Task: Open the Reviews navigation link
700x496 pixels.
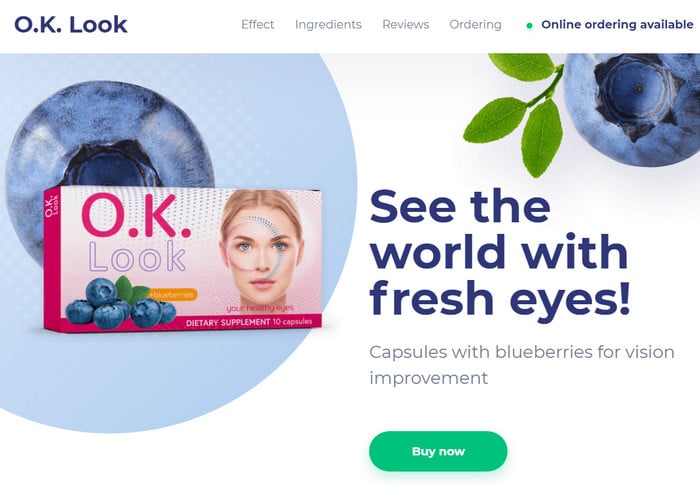Action: [x=405, y=25]
